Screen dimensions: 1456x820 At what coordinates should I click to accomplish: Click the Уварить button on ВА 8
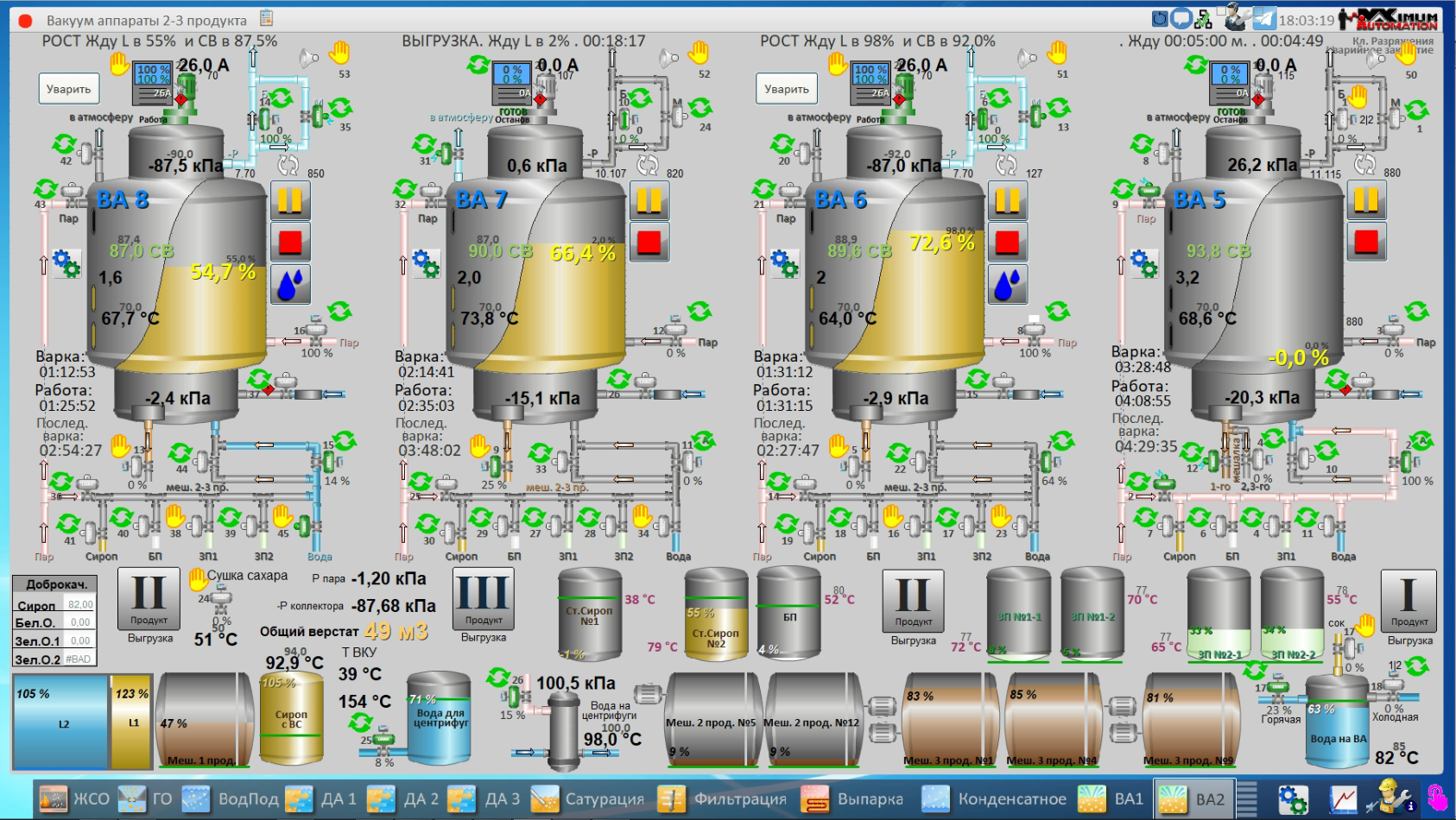(x=69, y=89)
